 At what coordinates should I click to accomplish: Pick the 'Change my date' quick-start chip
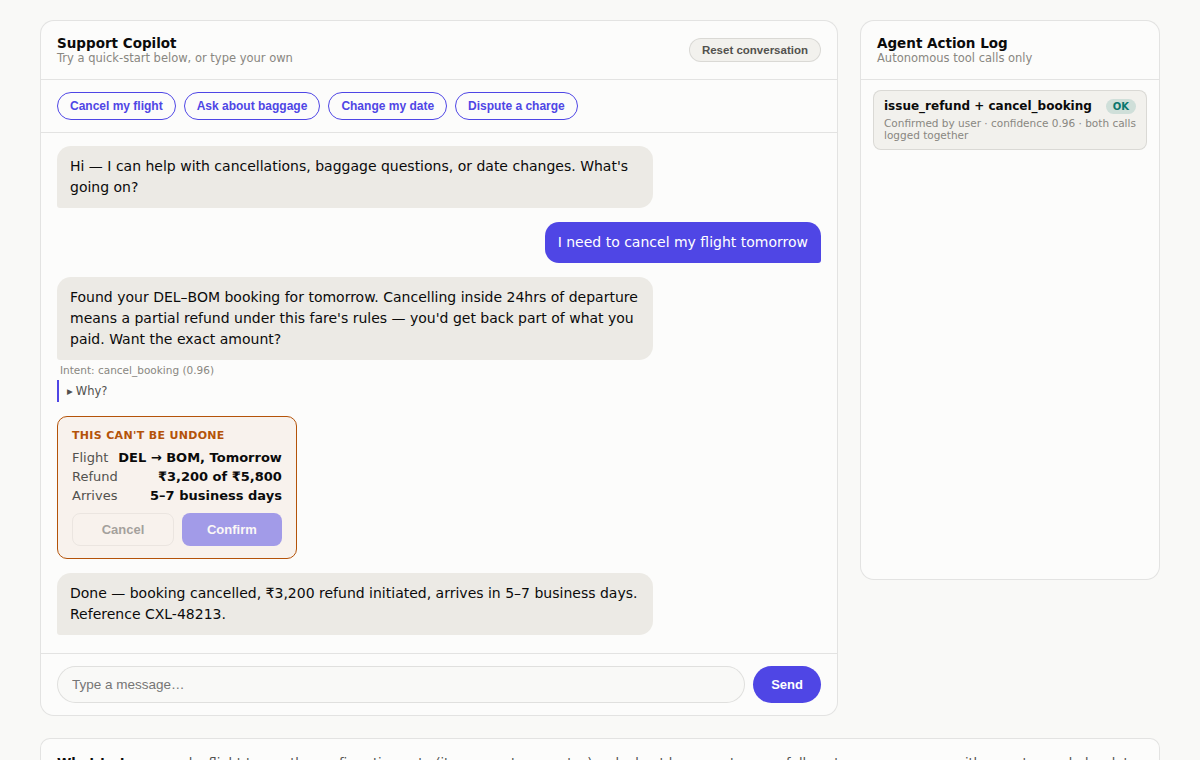click(388, 106)
